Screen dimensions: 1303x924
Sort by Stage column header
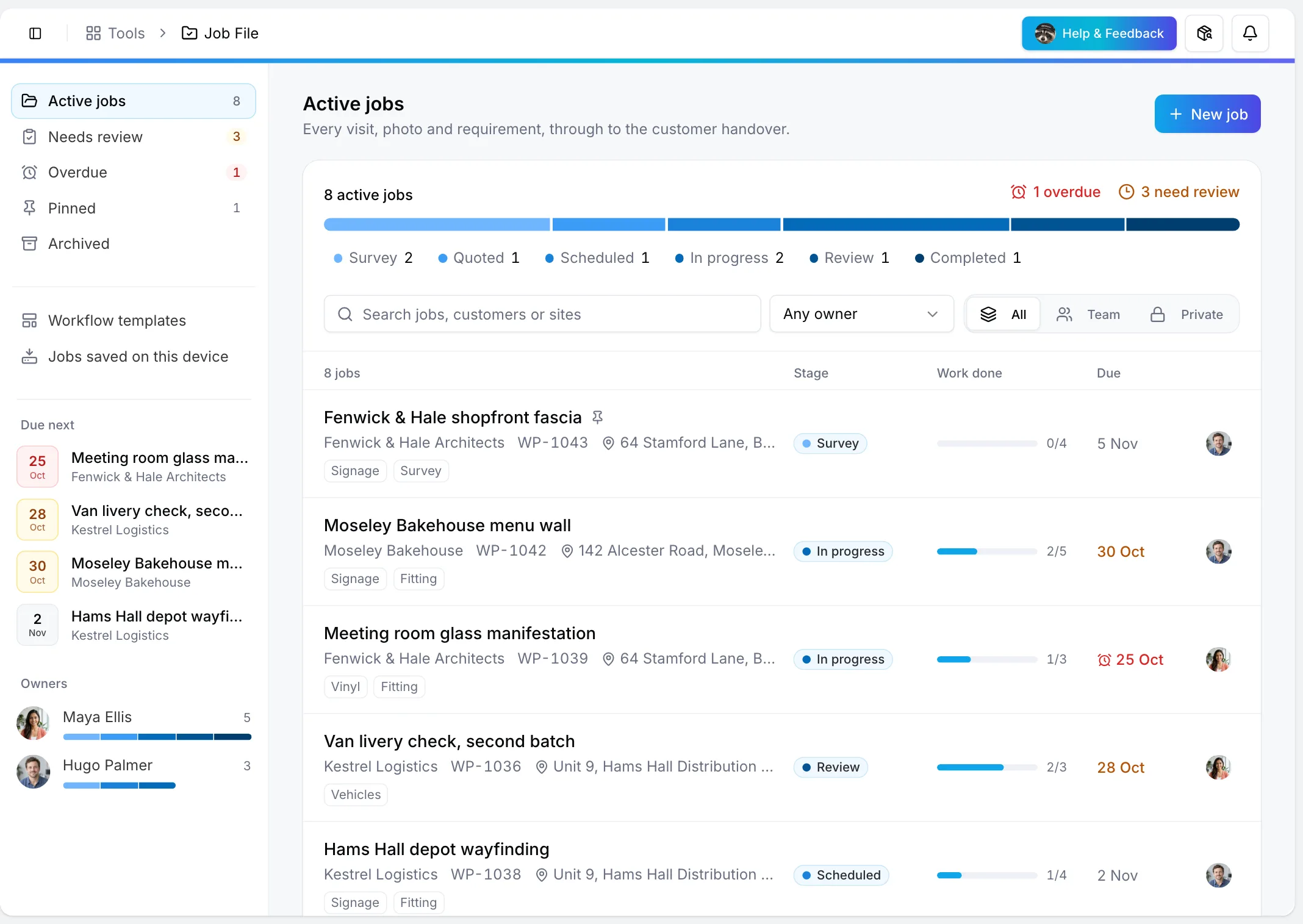tap(811, 373)
